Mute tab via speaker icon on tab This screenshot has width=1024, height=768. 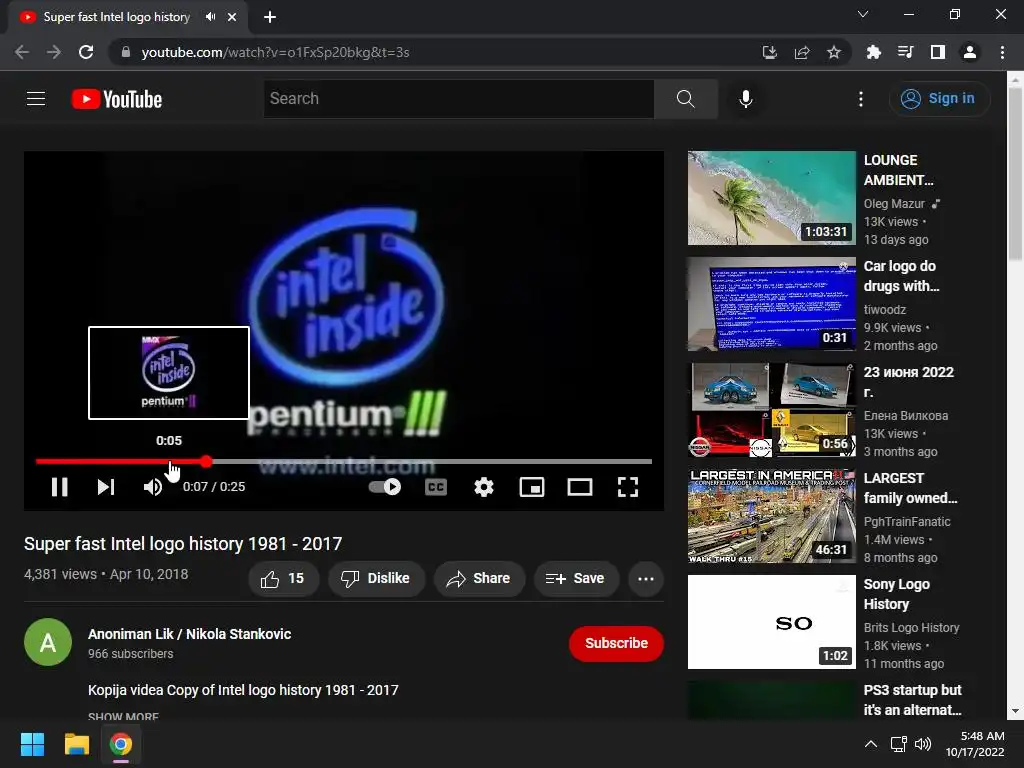tap(210, 17)
